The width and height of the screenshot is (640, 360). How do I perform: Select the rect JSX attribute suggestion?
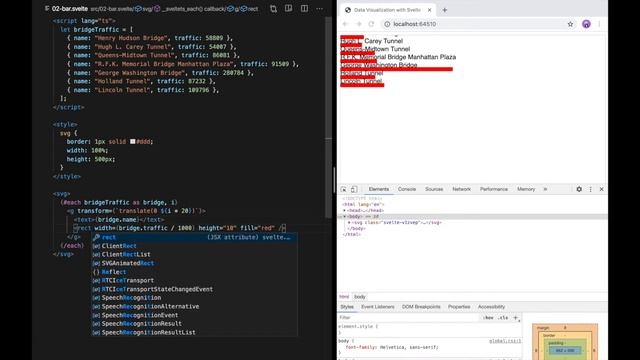click(194, 237)
